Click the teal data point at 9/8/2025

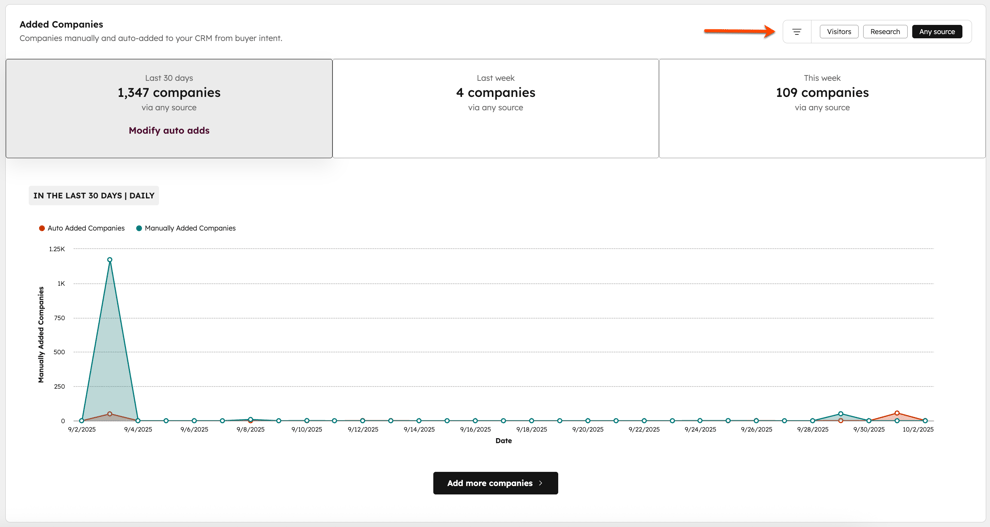coord(250,420)
